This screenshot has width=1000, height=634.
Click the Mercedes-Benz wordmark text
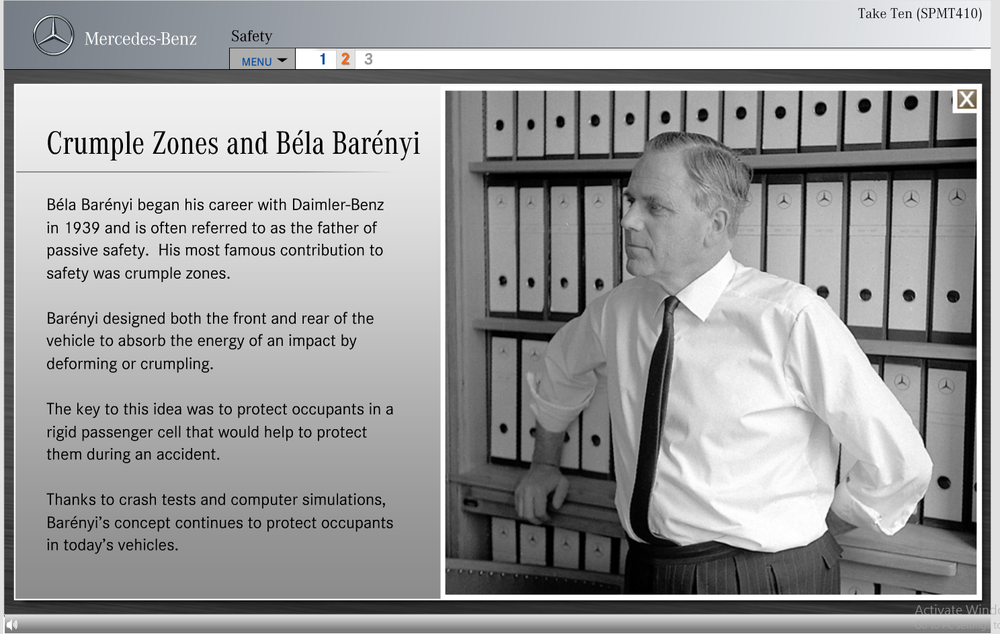click(x=140, y=39)
